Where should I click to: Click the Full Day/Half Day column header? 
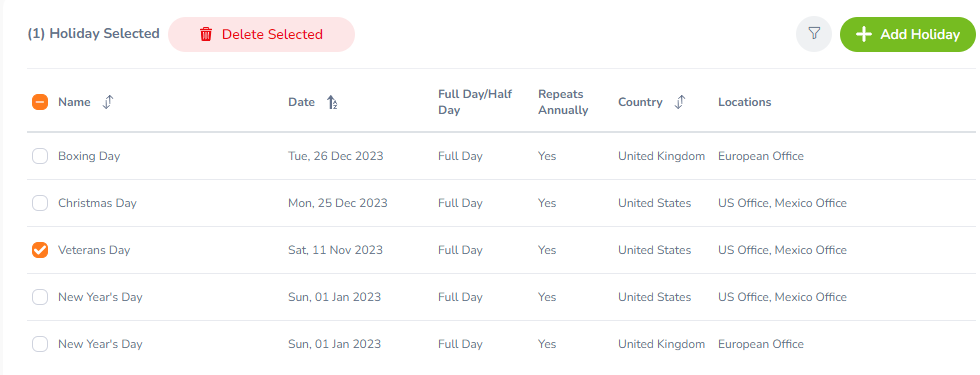475,102
